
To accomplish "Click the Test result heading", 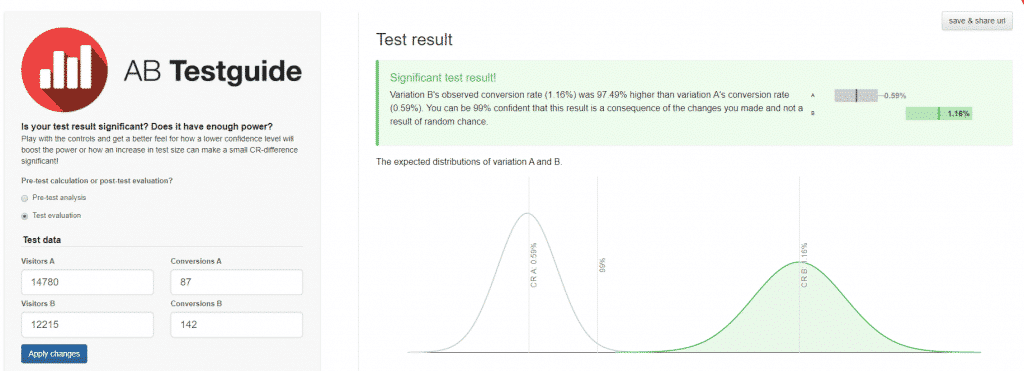I will click(414, 40).
